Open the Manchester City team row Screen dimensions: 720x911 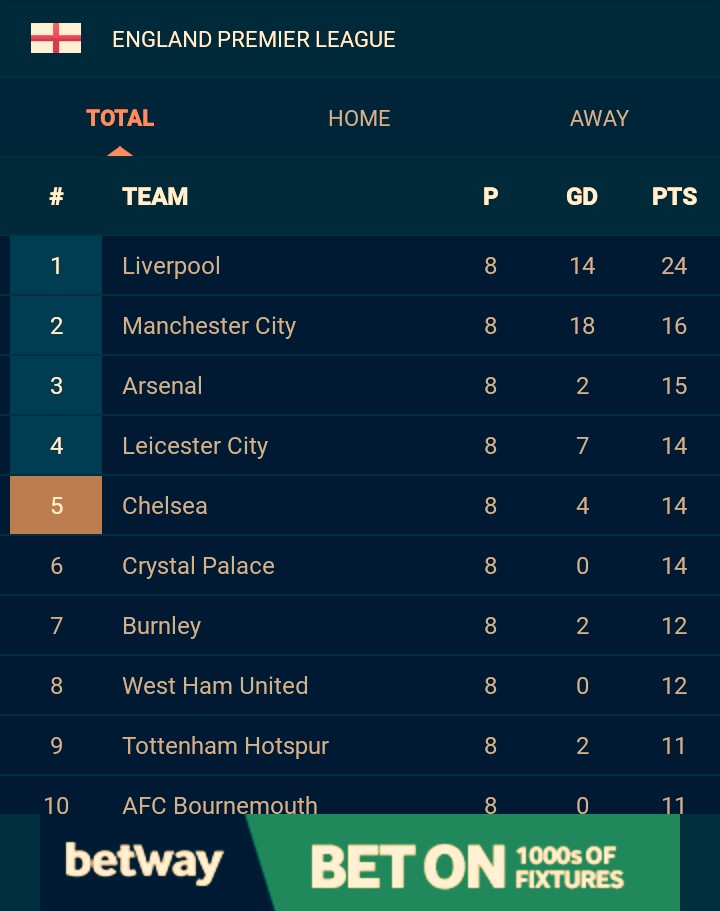click(209, 326)
